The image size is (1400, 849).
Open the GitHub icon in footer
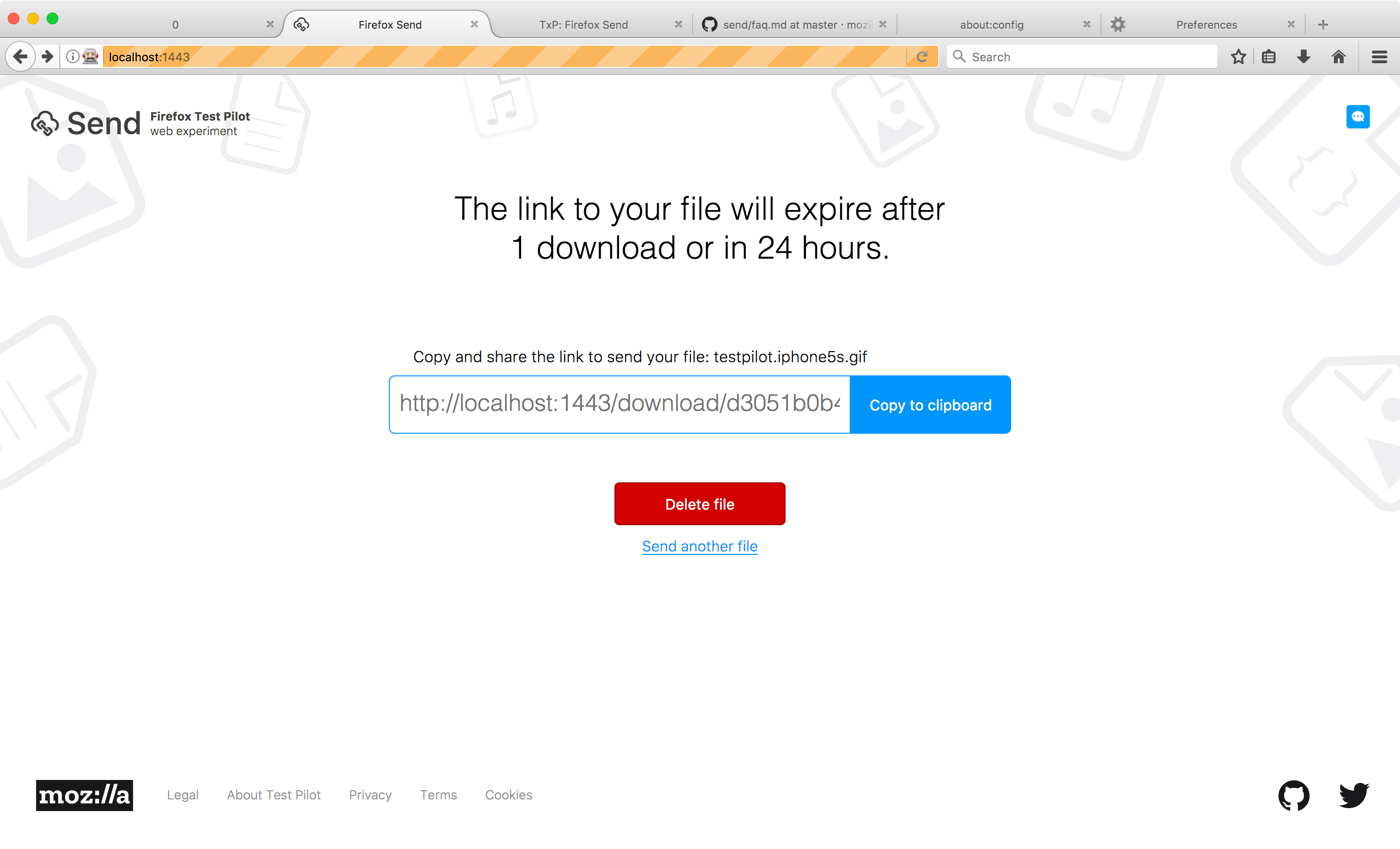tap(1294, 795)
